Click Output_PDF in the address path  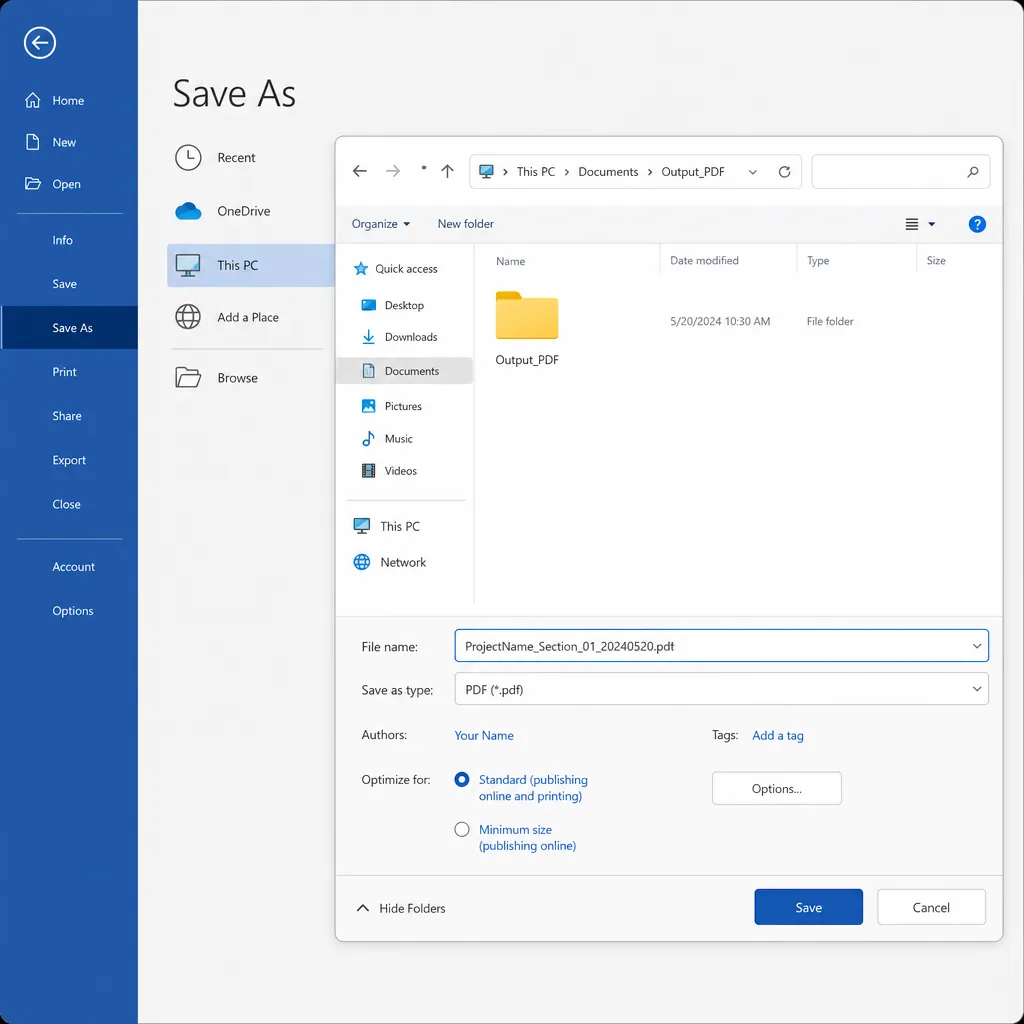692,172
